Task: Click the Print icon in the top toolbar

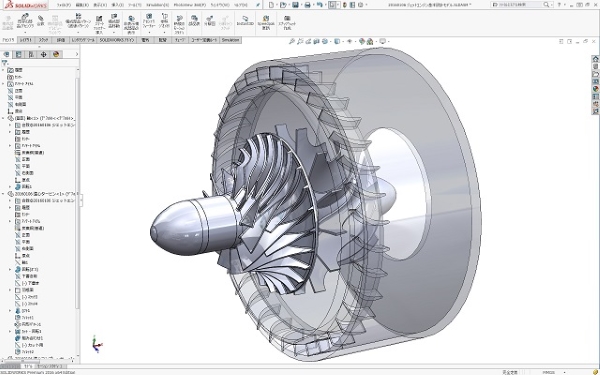Action: pos(307,5)
